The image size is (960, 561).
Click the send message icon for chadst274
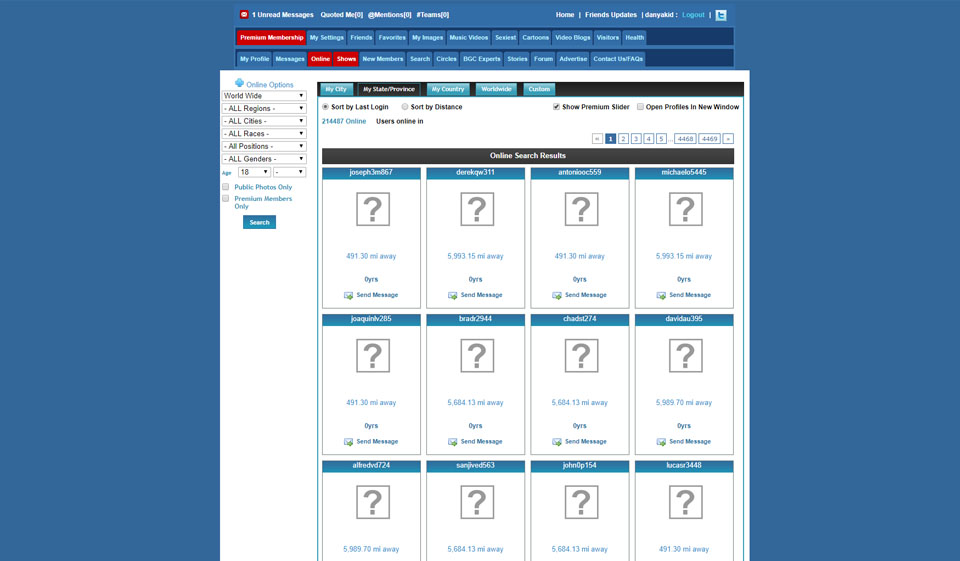(x=557, y=441)
